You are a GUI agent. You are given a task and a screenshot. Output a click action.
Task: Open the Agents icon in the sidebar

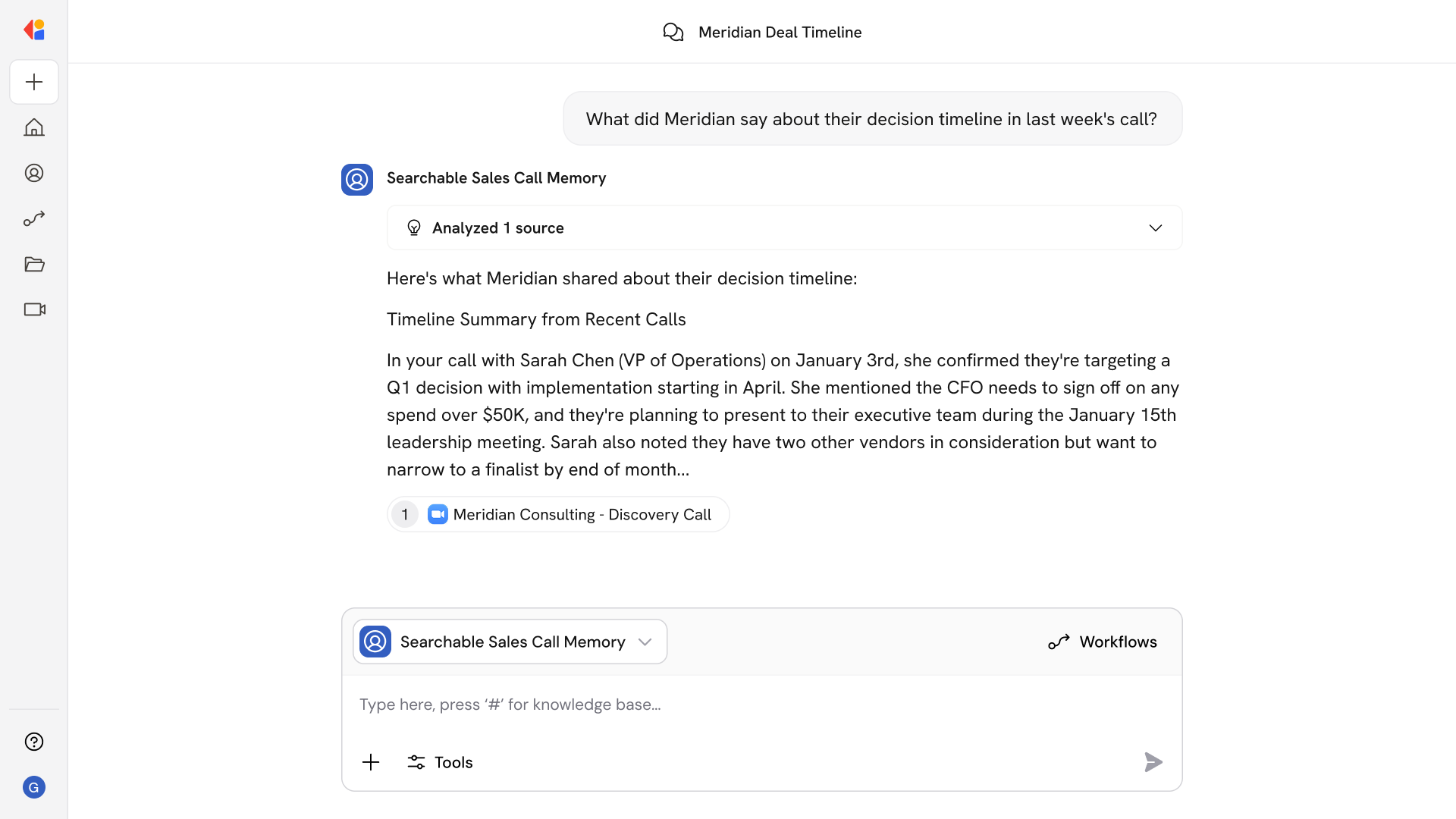click(x=33, y=173)
